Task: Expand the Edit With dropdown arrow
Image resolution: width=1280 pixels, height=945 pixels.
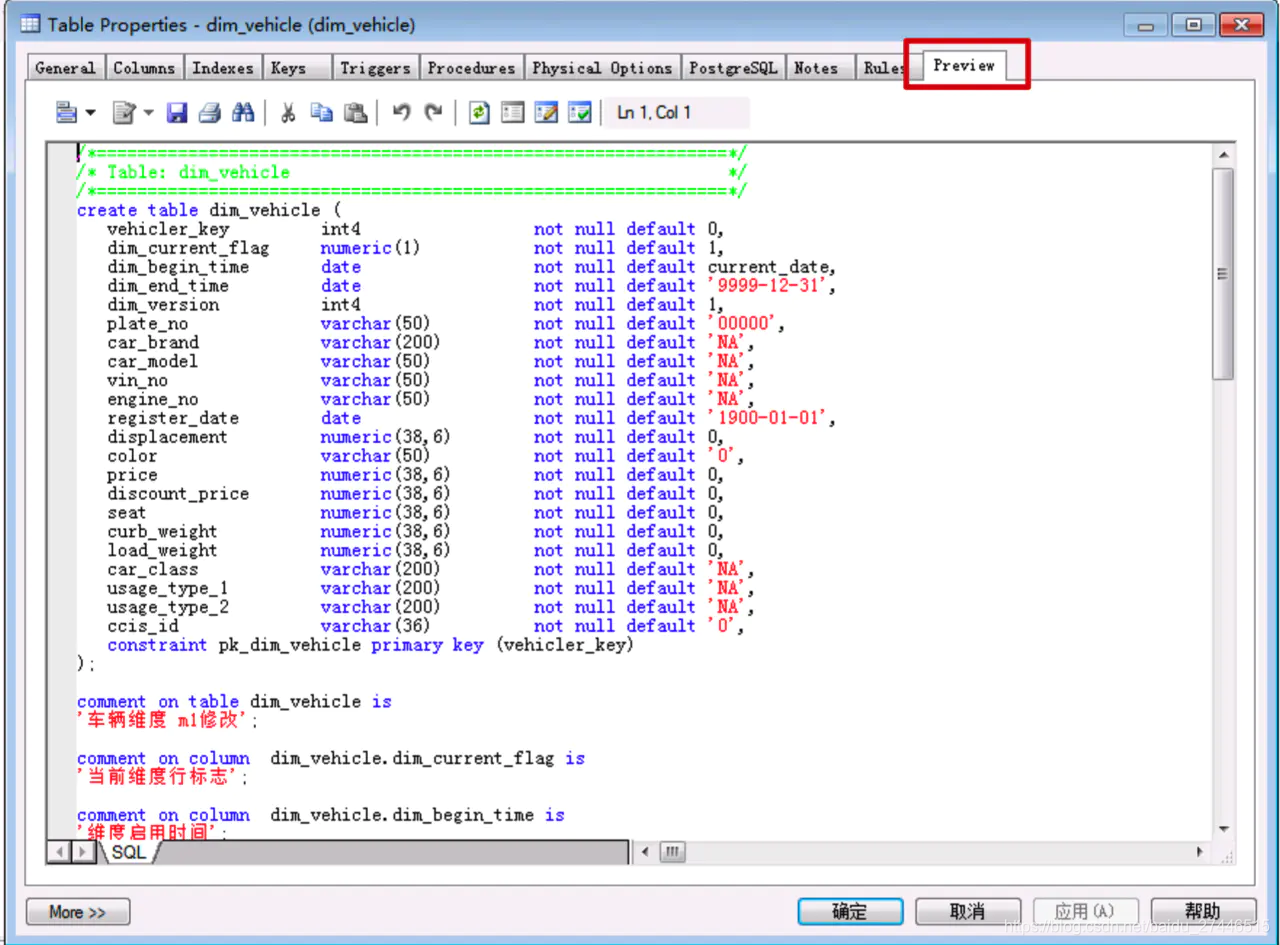Action: pyautogui.click(x=149, y=113)
